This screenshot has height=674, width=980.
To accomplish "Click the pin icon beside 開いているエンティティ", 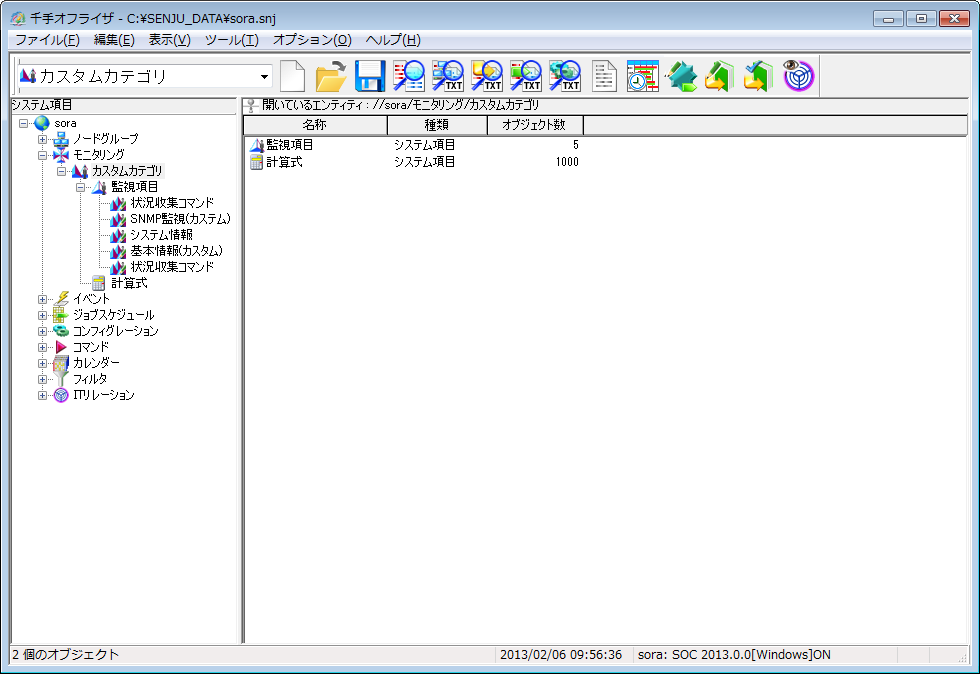I will (x=252, y=106).
